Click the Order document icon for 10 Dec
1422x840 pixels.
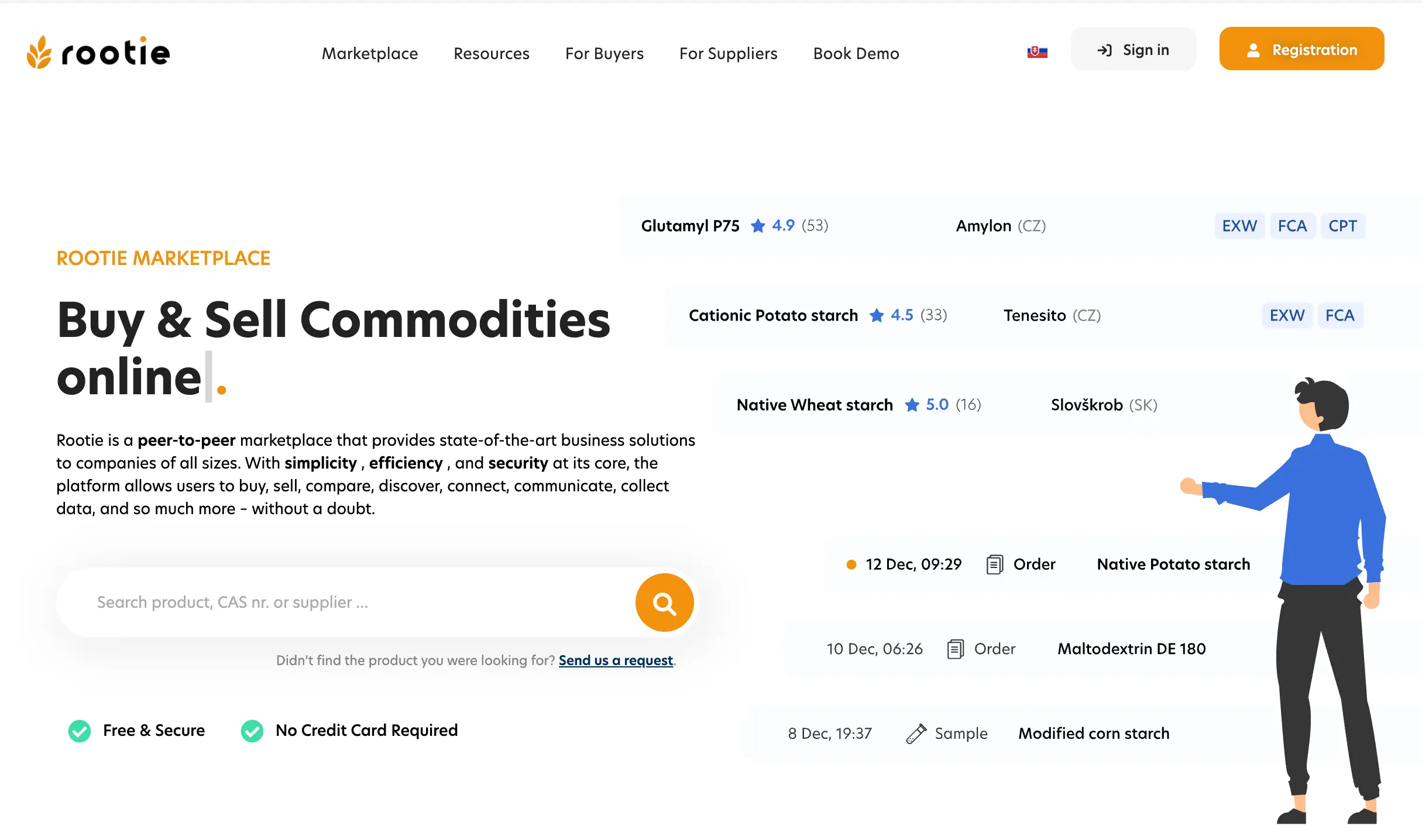tap(955, 649)
